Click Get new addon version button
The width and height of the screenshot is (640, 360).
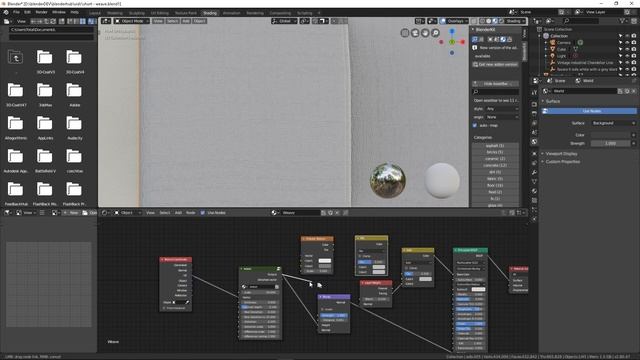[x=496, y=64]
